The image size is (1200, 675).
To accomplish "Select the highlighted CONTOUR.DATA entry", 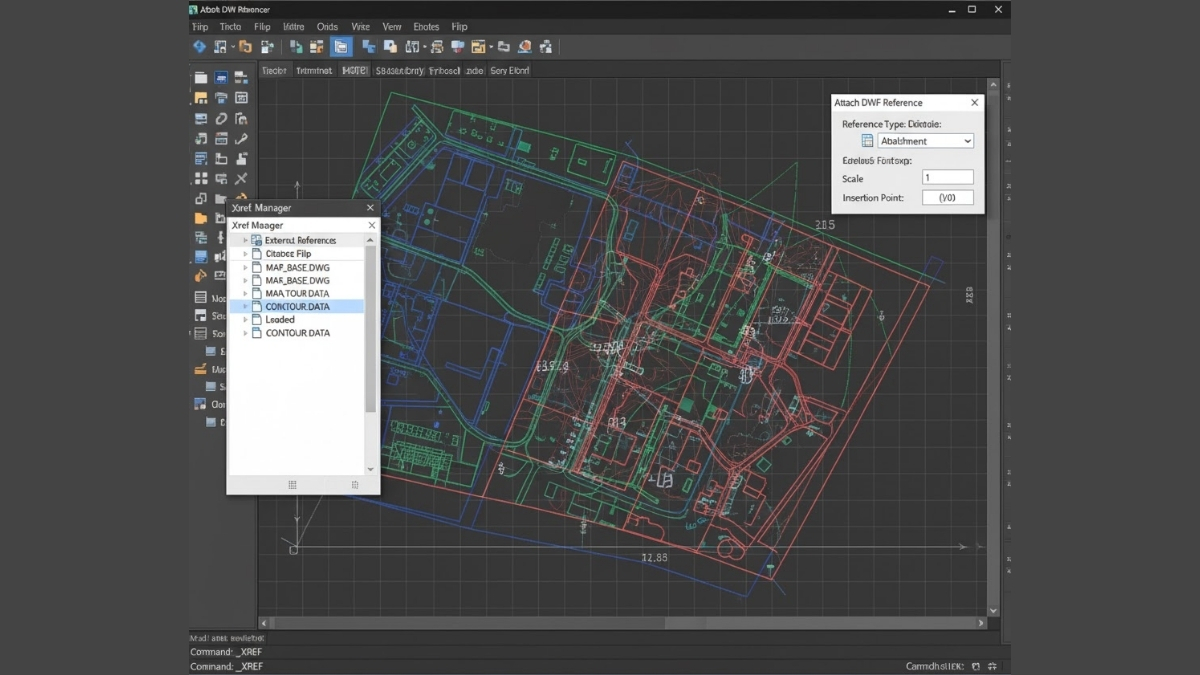I will pos(297,307).
